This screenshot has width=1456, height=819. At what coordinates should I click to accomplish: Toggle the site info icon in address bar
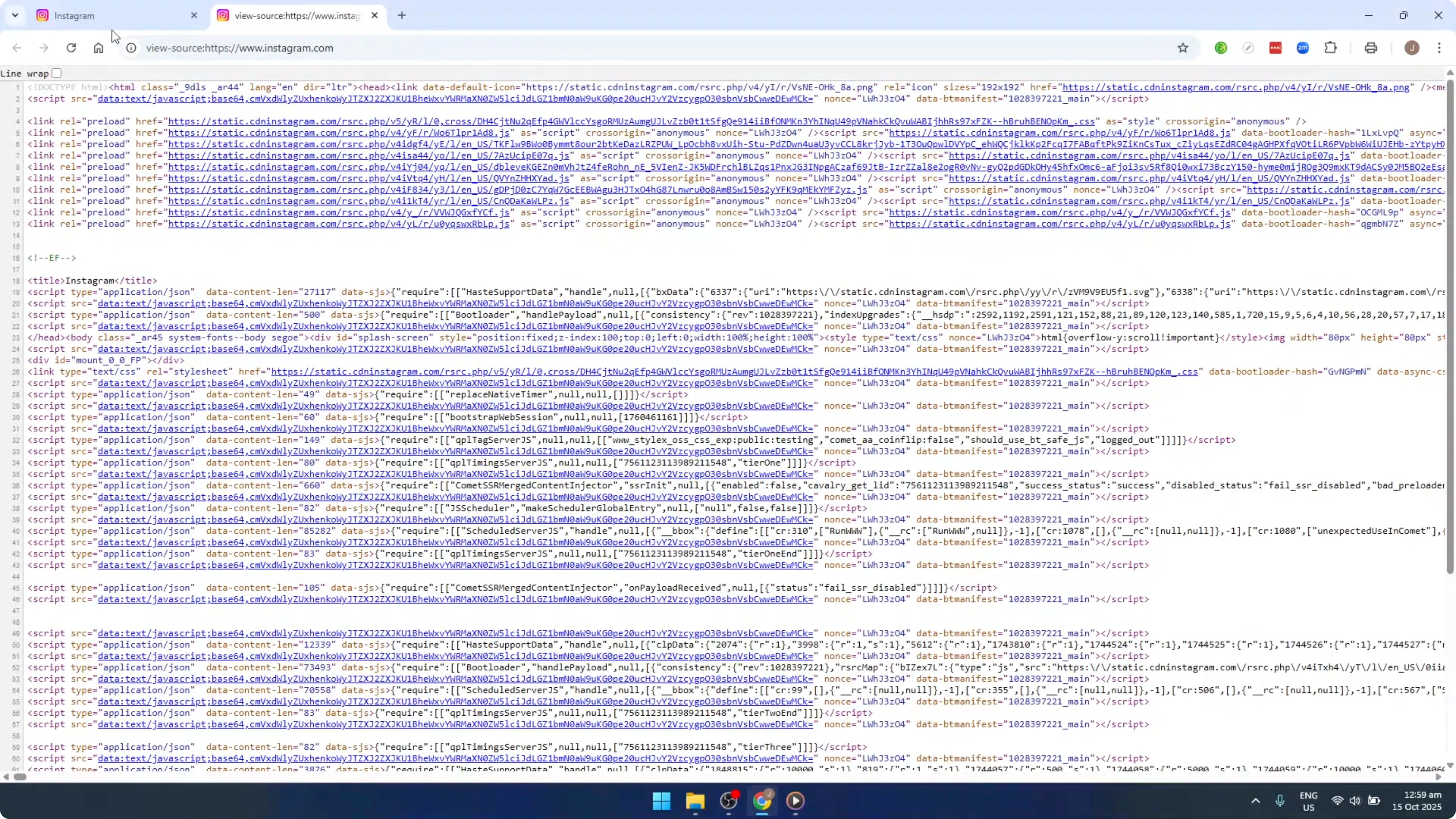(131, 48)
